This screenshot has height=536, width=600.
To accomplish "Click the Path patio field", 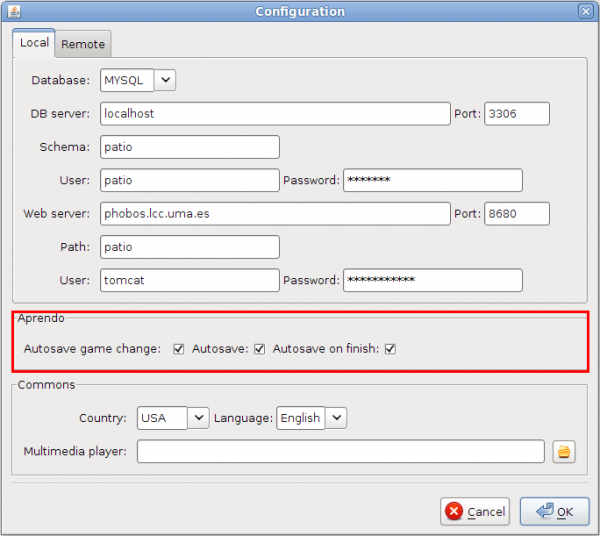I will point(190,247).
